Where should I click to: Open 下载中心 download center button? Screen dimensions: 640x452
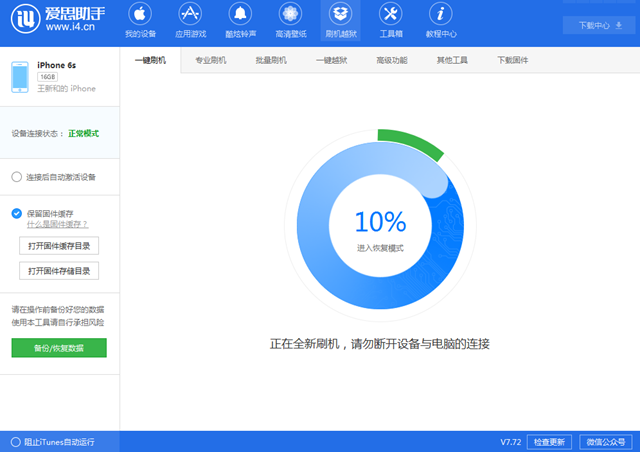coord(592,24)
